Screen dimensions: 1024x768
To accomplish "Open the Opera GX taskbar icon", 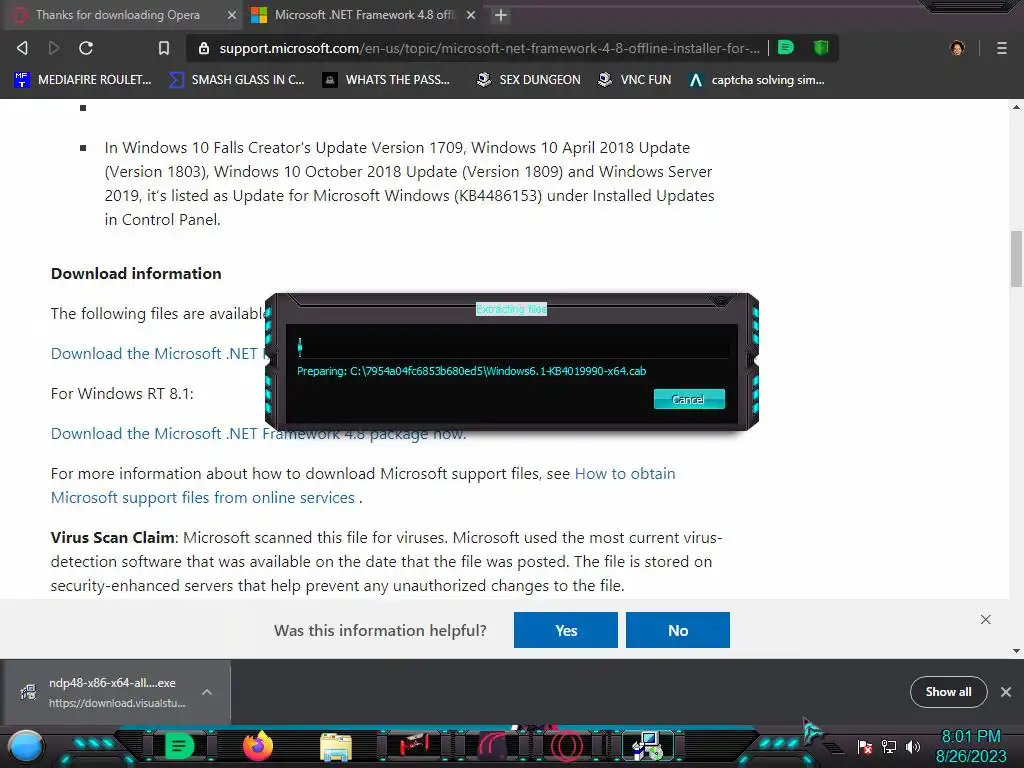I will (493, 746).
